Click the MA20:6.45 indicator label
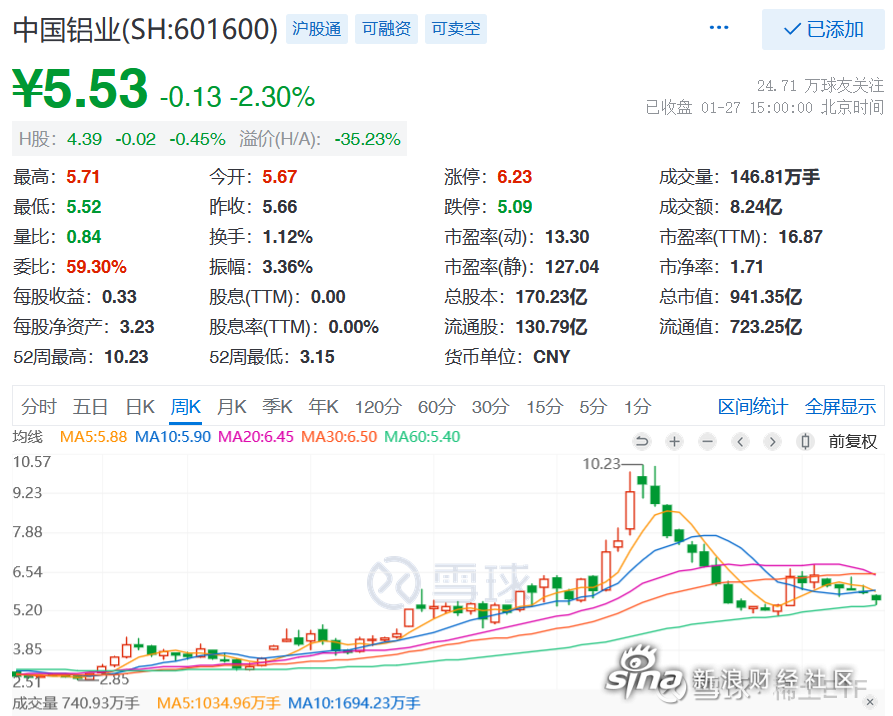 (x=256, y=437)
